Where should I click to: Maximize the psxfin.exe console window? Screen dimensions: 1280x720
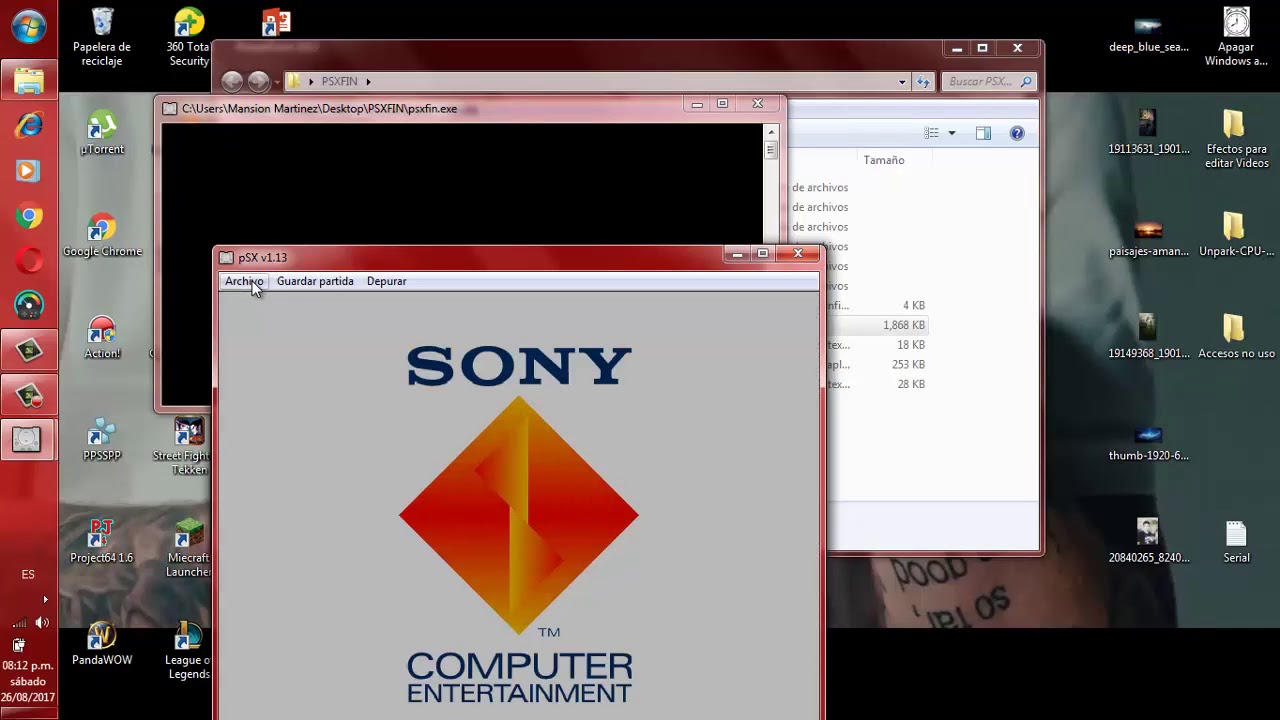click(x=722, y=104)
